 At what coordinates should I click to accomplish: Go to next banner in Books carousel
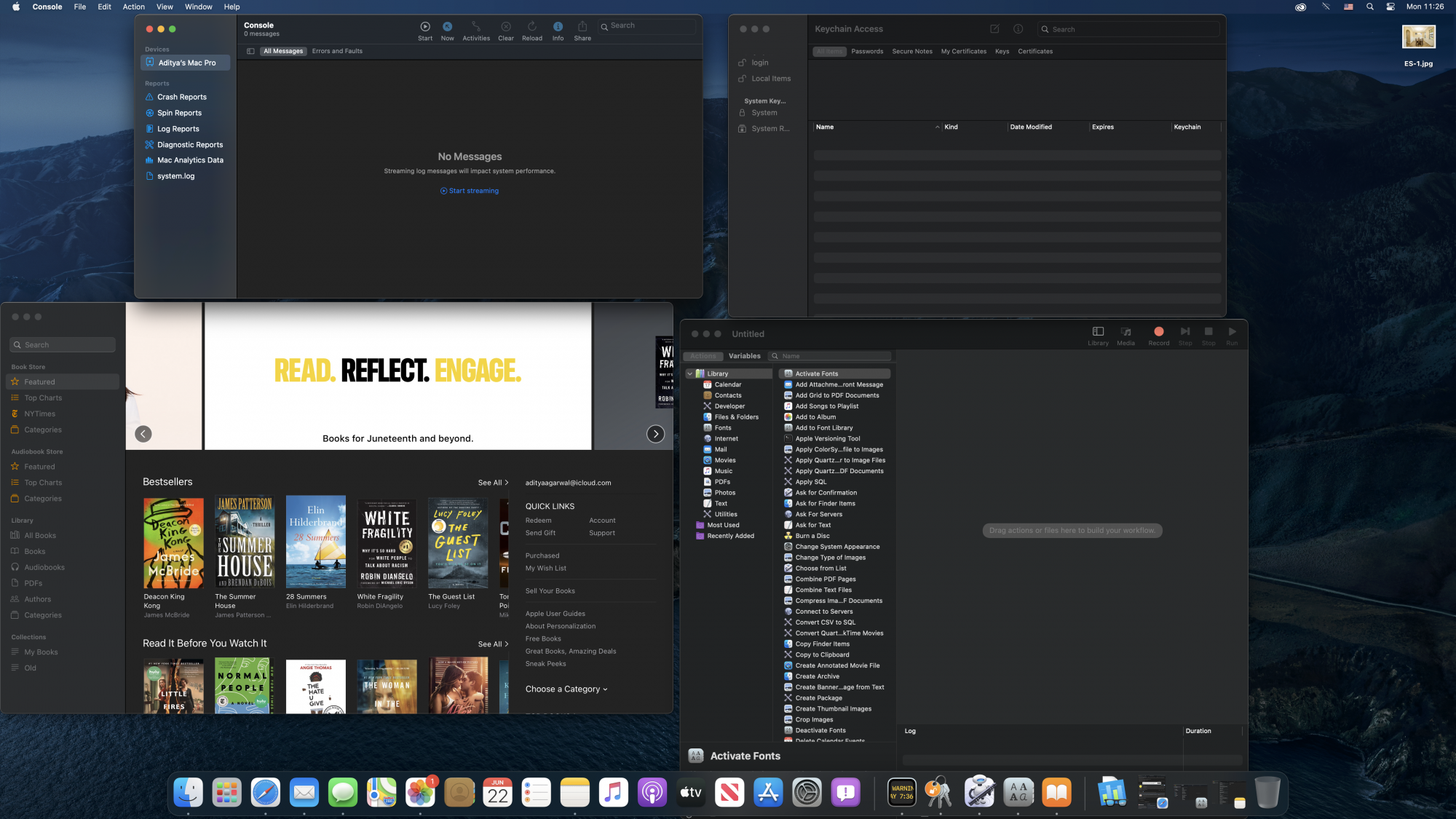click(655, 434)
